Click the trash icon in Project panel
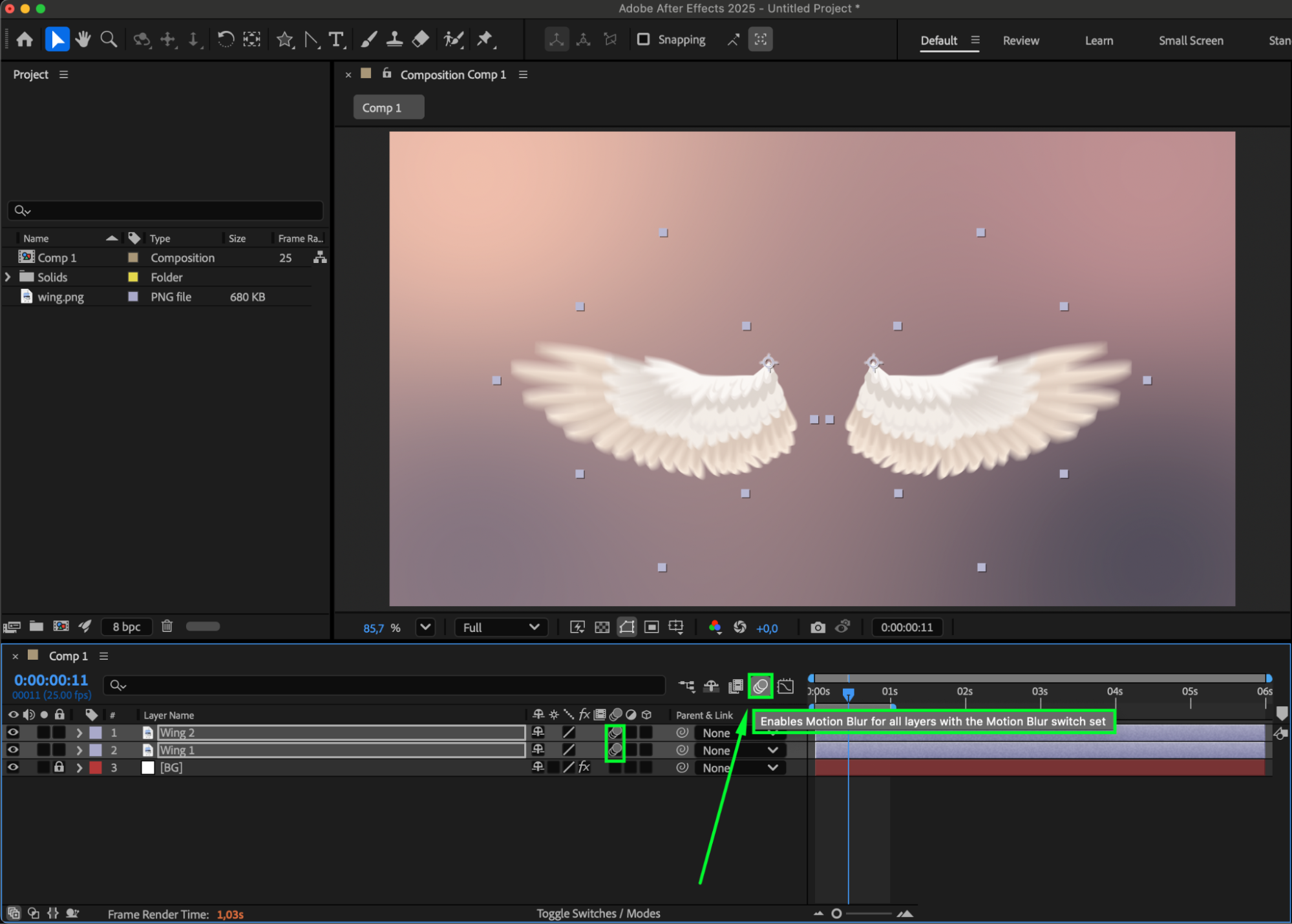Image resolution: width=1292 pixels, height=924 pixels. (x=167, y=626)
